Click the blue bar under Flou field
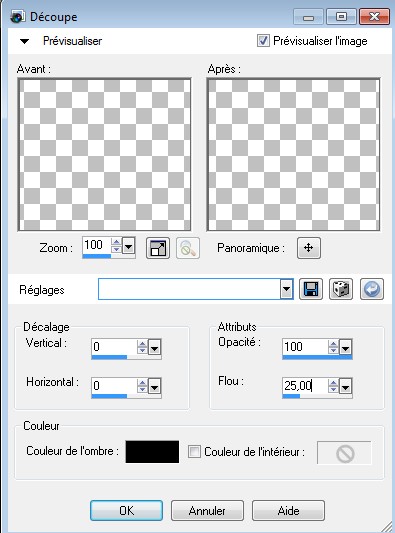Image resolution: width=395 pixels, height=533 pixels. click(291, 396)
